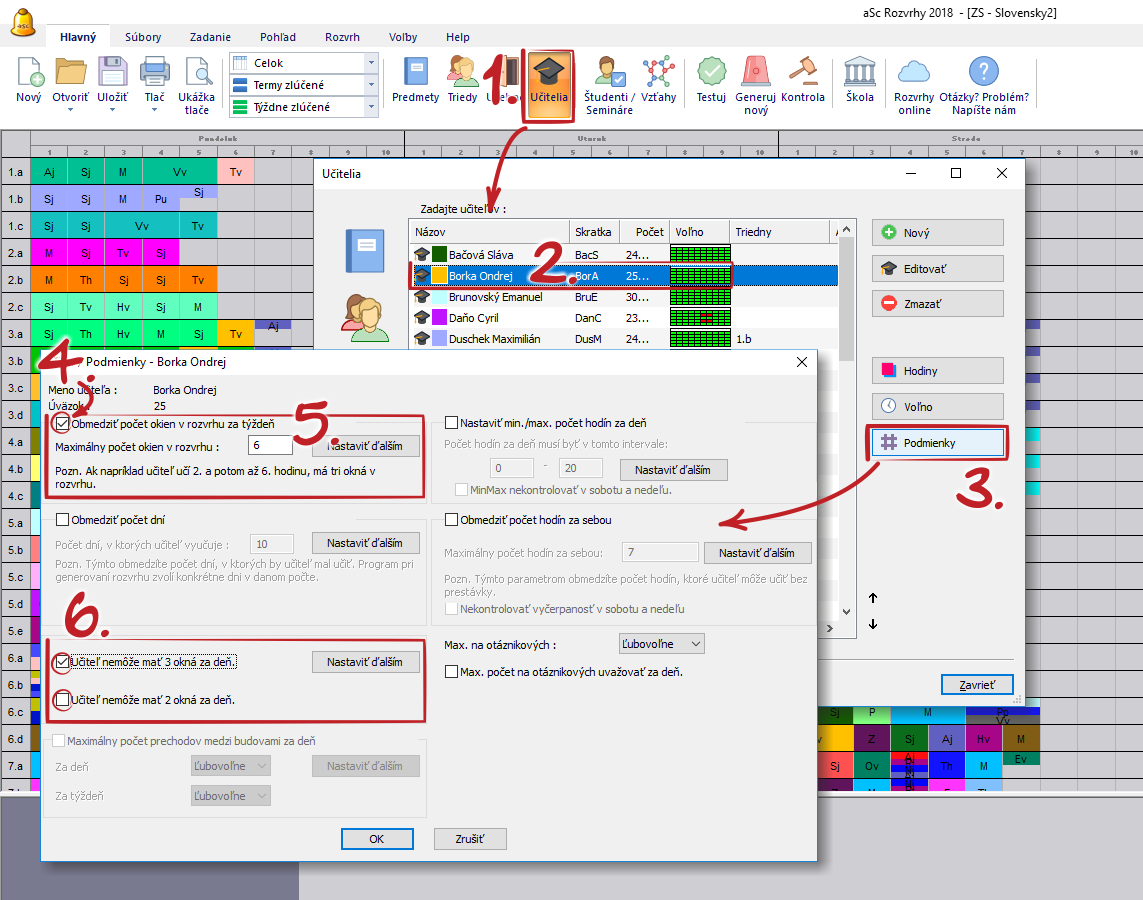Screen dimensions: 1143x900
Task: Click the maximum okien input field
Action: coord(270,446)
